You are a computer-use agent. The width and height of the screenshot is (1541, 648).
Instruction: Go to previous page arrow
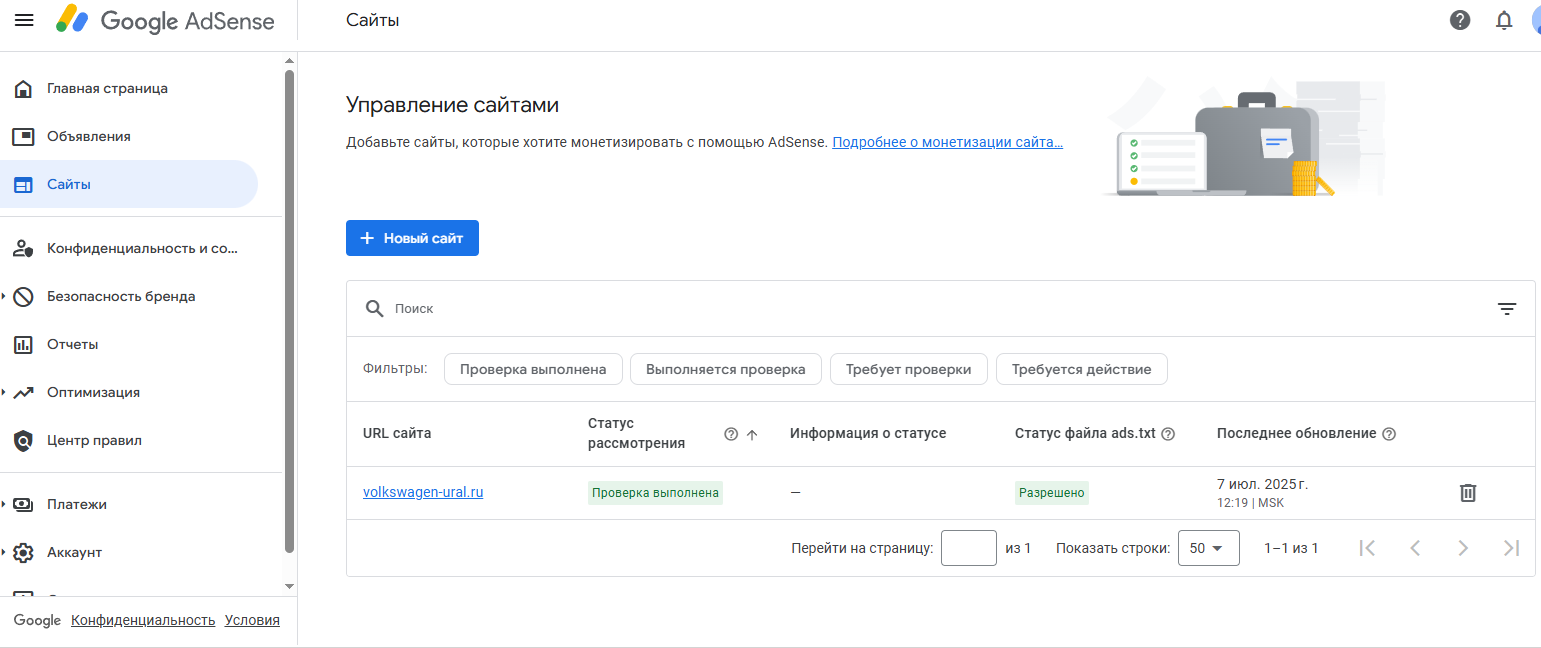(1415, 548)
